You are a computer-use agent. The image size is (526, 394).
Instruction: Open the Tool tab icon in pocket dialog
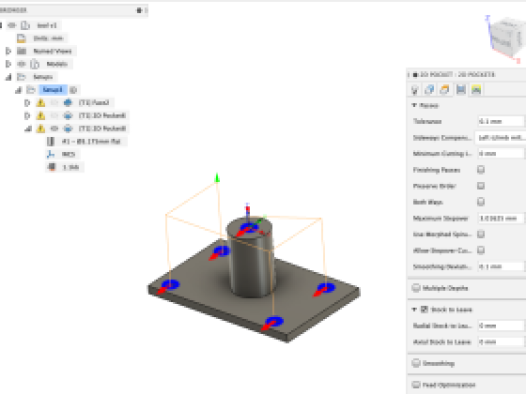coord(415,90)
